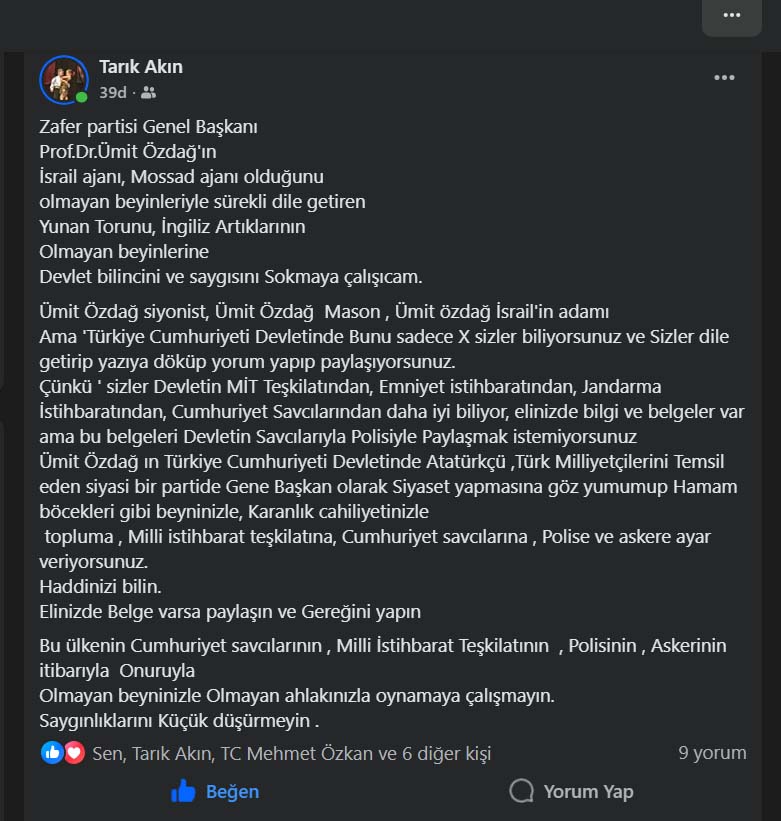Open the top-right three-dot overflow button
The width and height of the screenshot is (781, 821).
731,15
